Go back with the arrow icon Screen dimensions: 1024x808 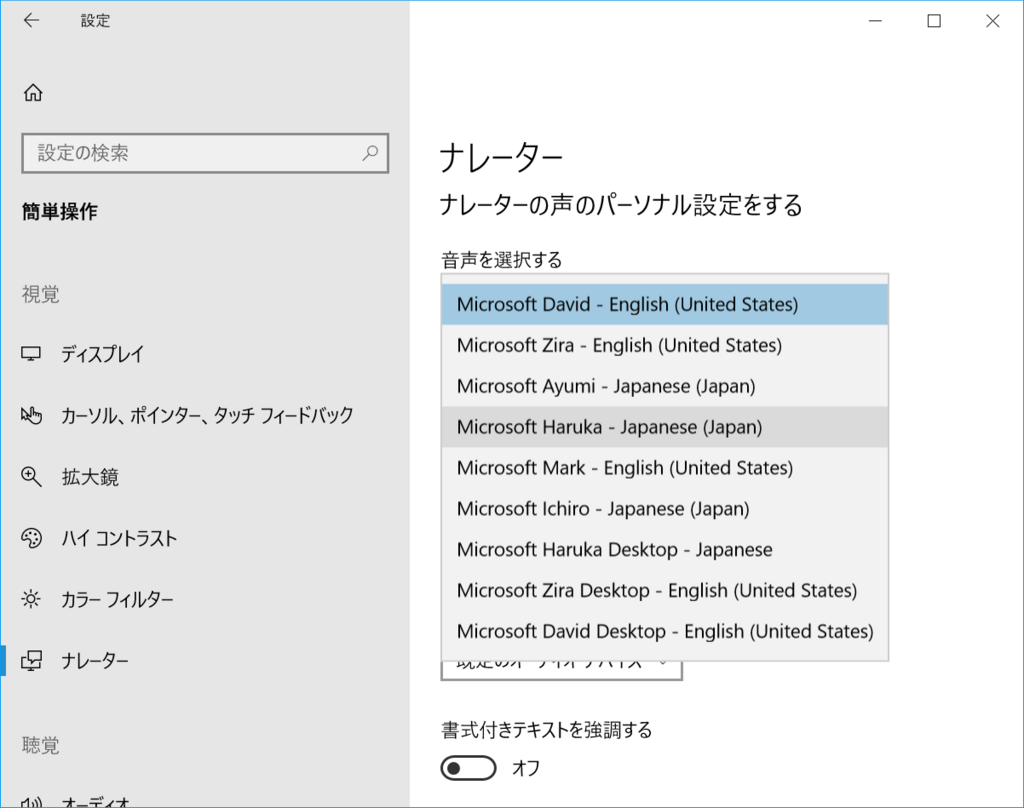click(x=31, y=21)
